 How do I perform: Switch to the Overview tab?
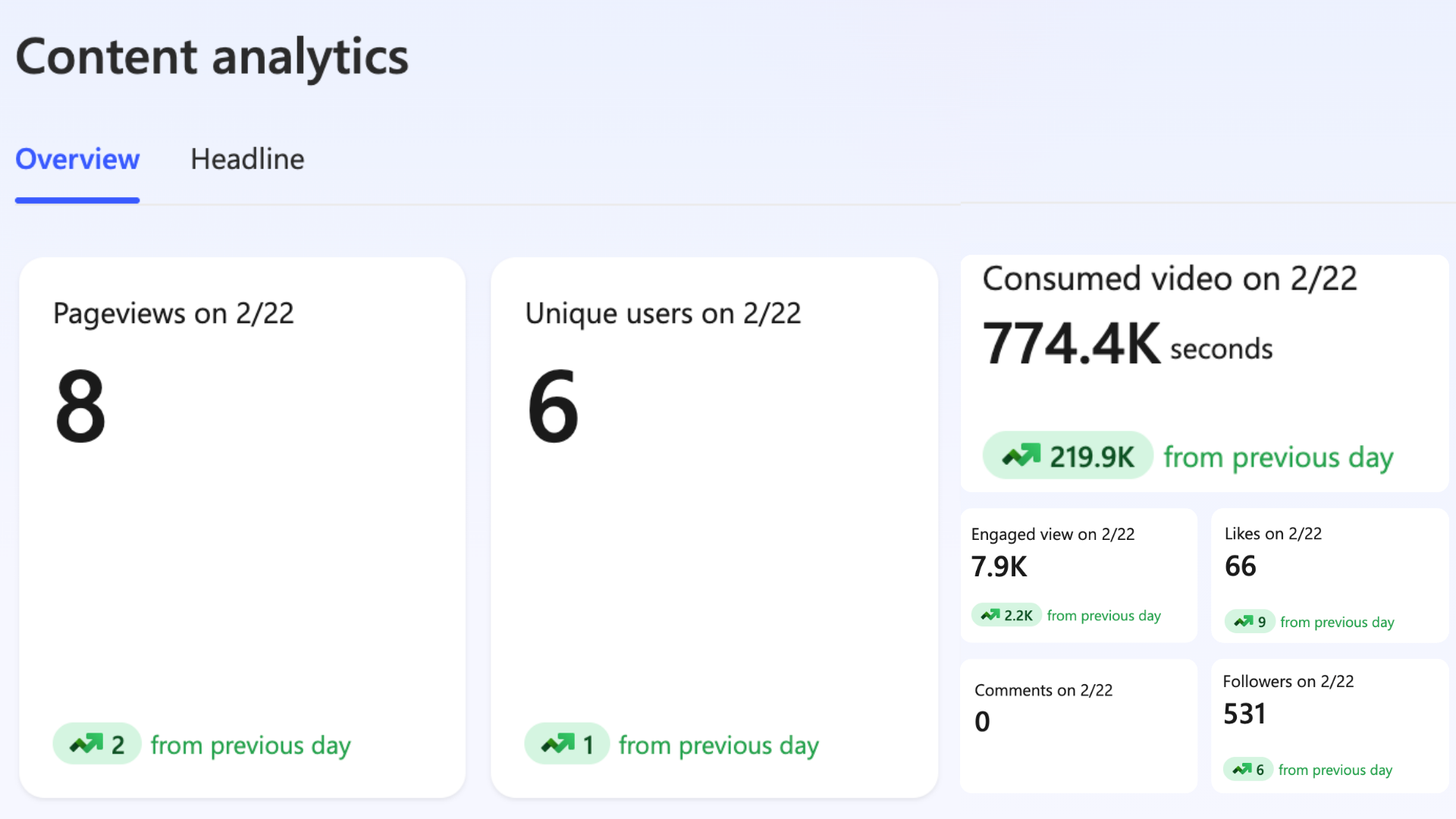77,159
